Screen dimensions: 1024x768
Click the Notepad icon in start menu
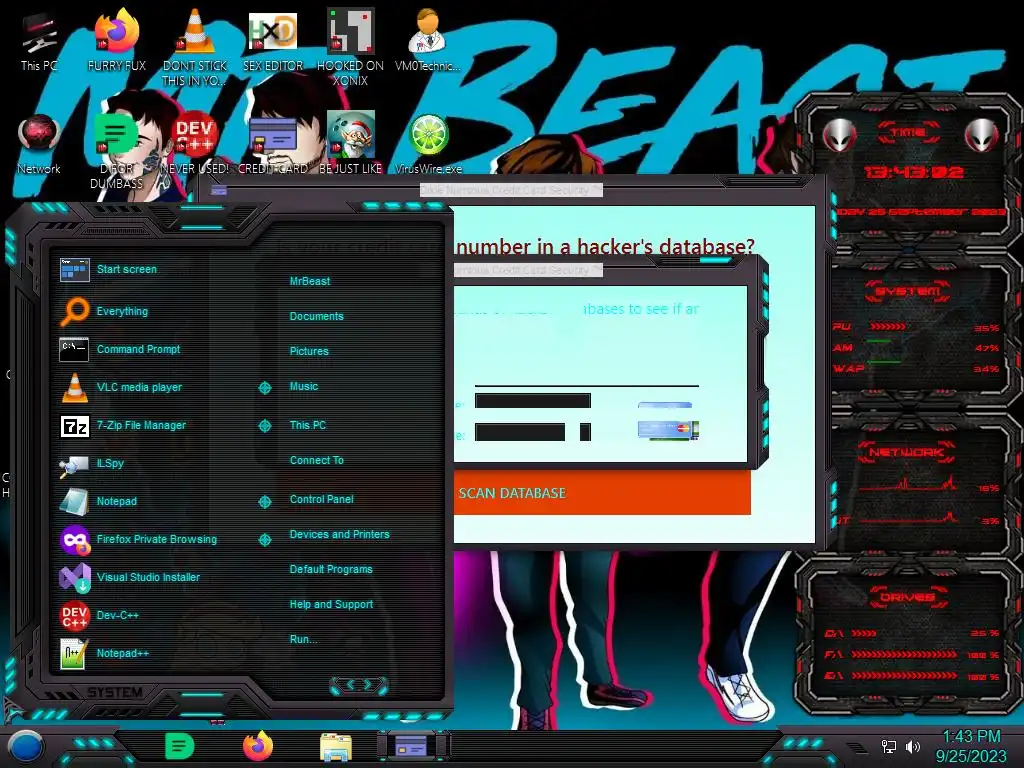74,502
